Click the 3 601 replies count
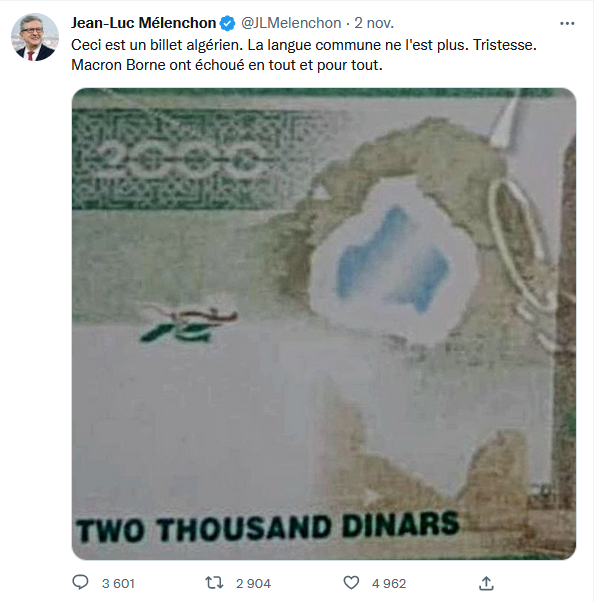599x602 pixels. pyautogui.click(x=118, y=584)
